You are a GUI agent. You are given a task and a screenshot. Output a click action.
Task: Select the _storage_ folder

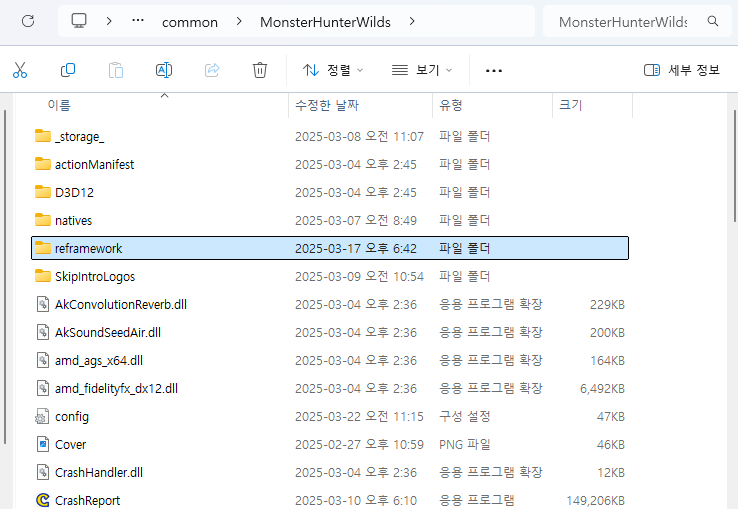click(330, 137)
